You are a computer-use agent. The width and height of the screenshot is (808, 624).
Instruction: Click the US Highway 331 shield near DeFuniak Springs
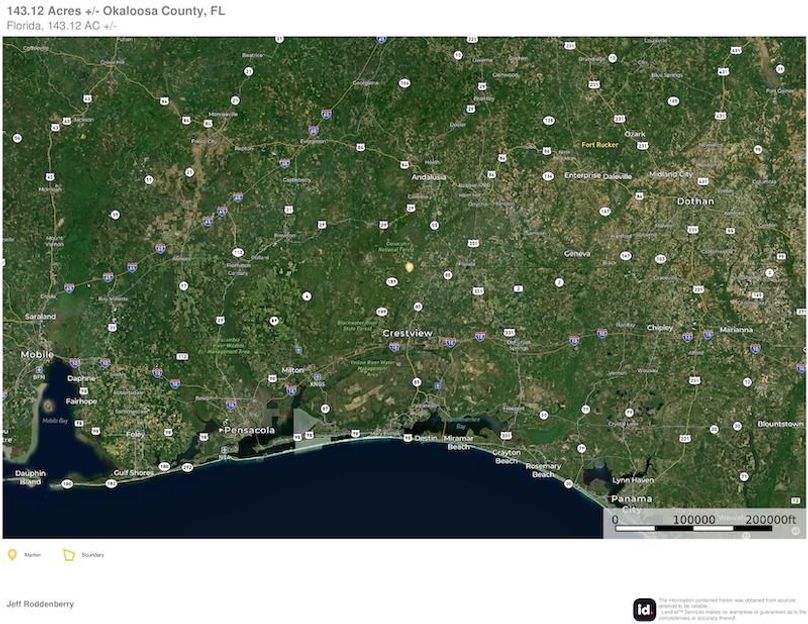509,331
